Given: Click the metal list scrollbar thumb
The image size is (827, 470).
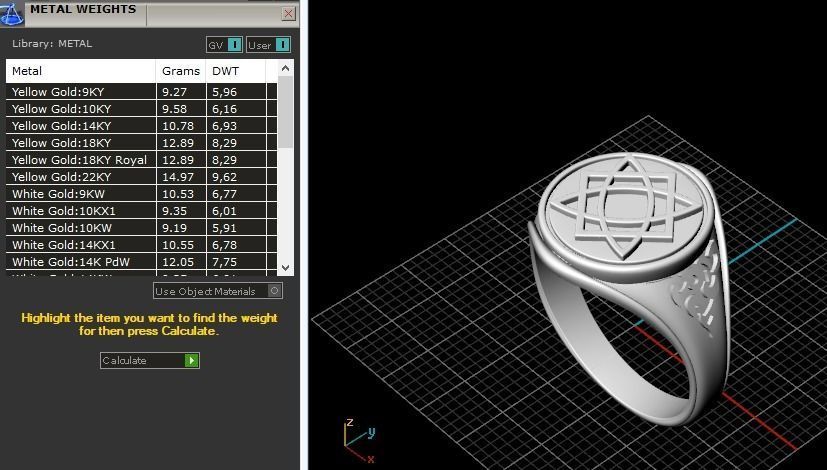Looking at the screenshot, I should 285,112.
